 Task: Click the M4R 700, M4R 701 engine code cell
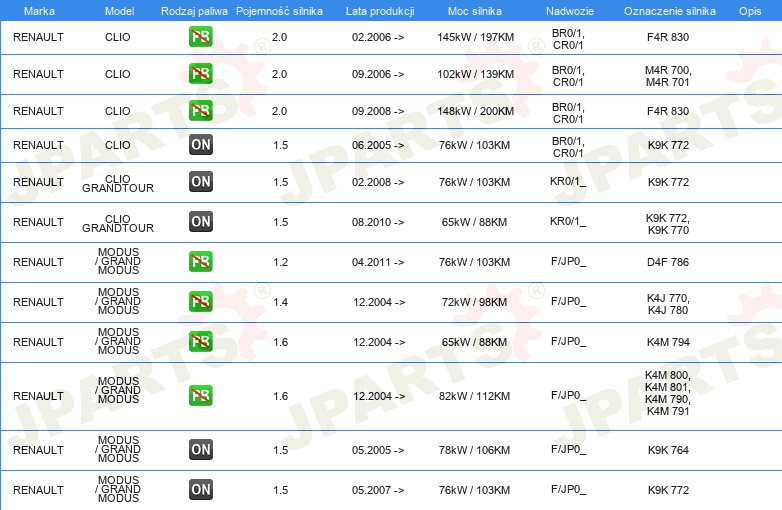668,76
